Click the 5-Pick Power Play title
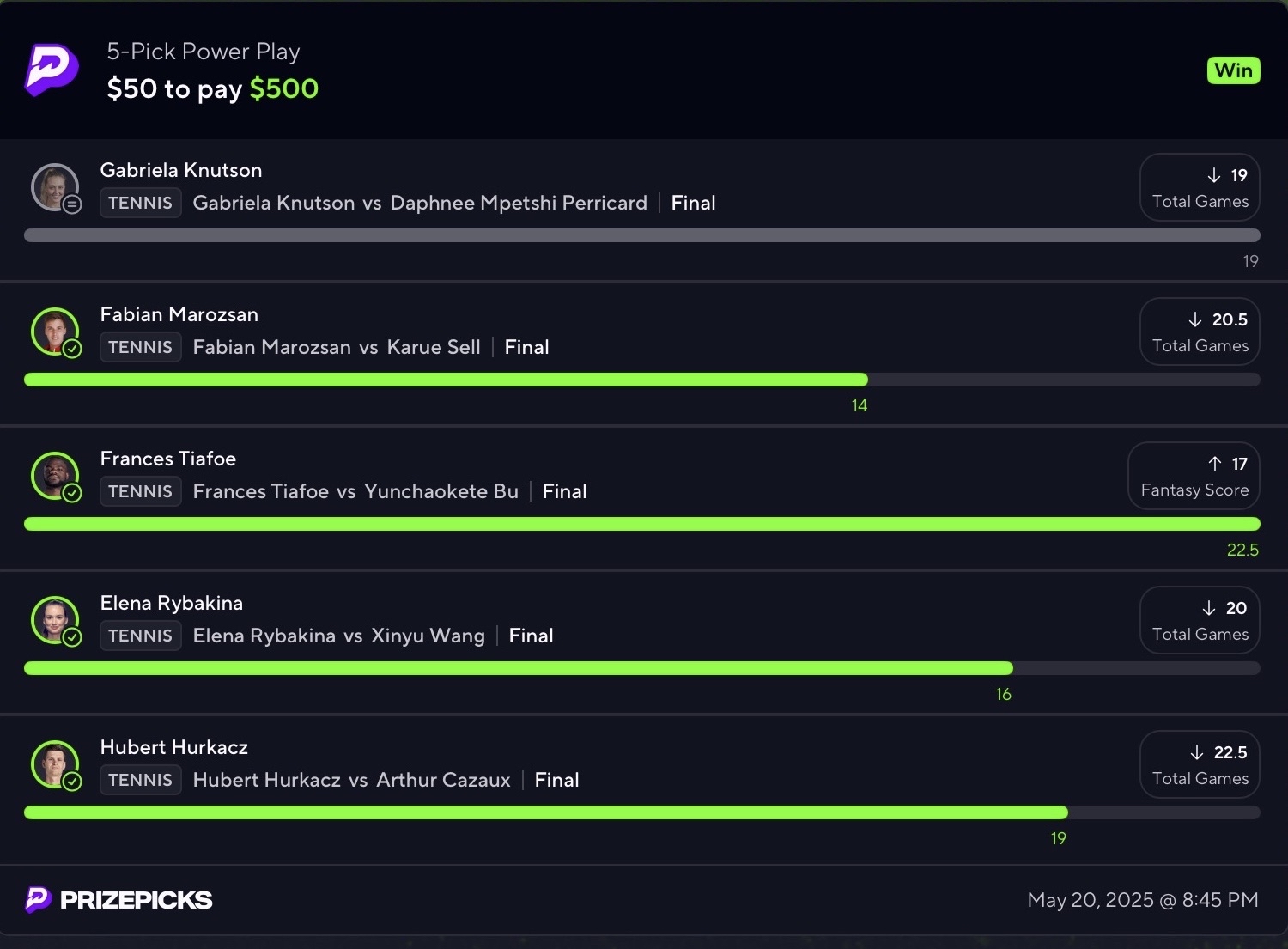Image resolution: width=1288 pixels, height=949 pixels. click(x=204, y=52)
